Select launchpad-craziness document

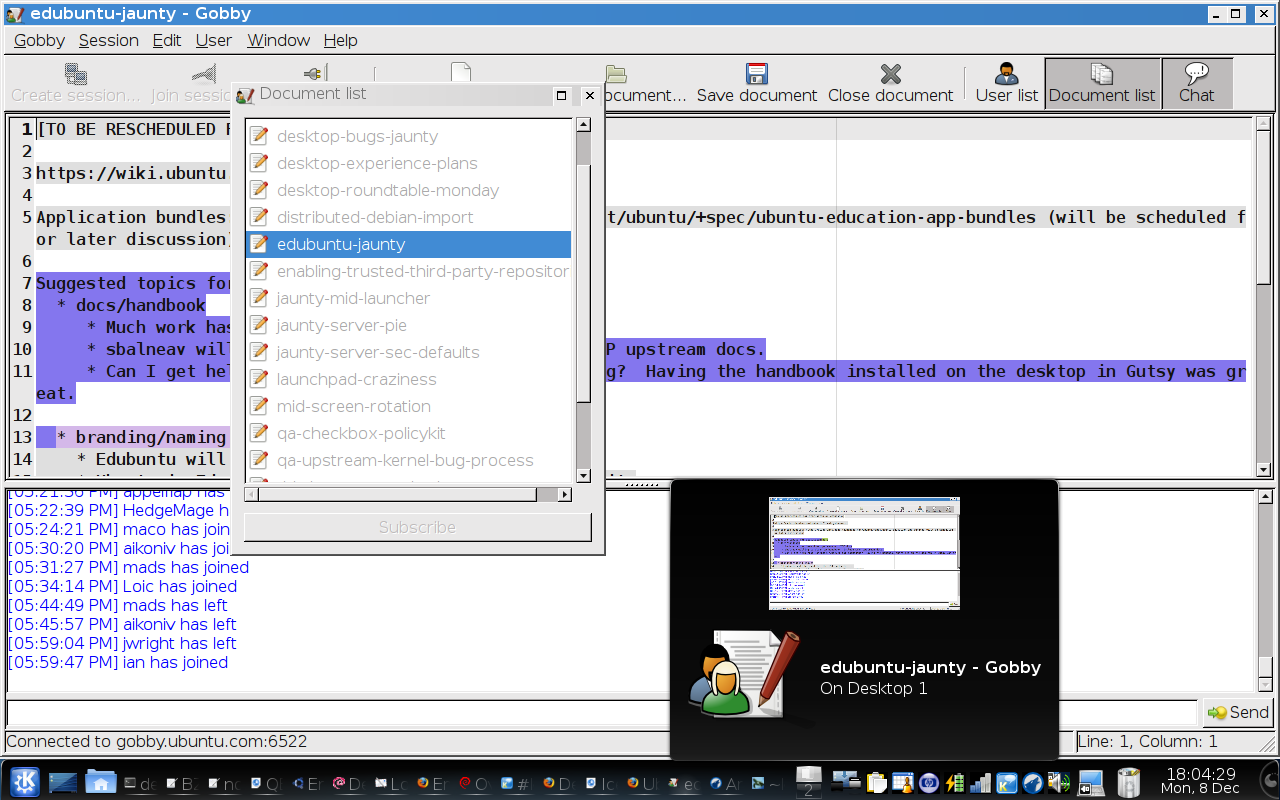408,379
